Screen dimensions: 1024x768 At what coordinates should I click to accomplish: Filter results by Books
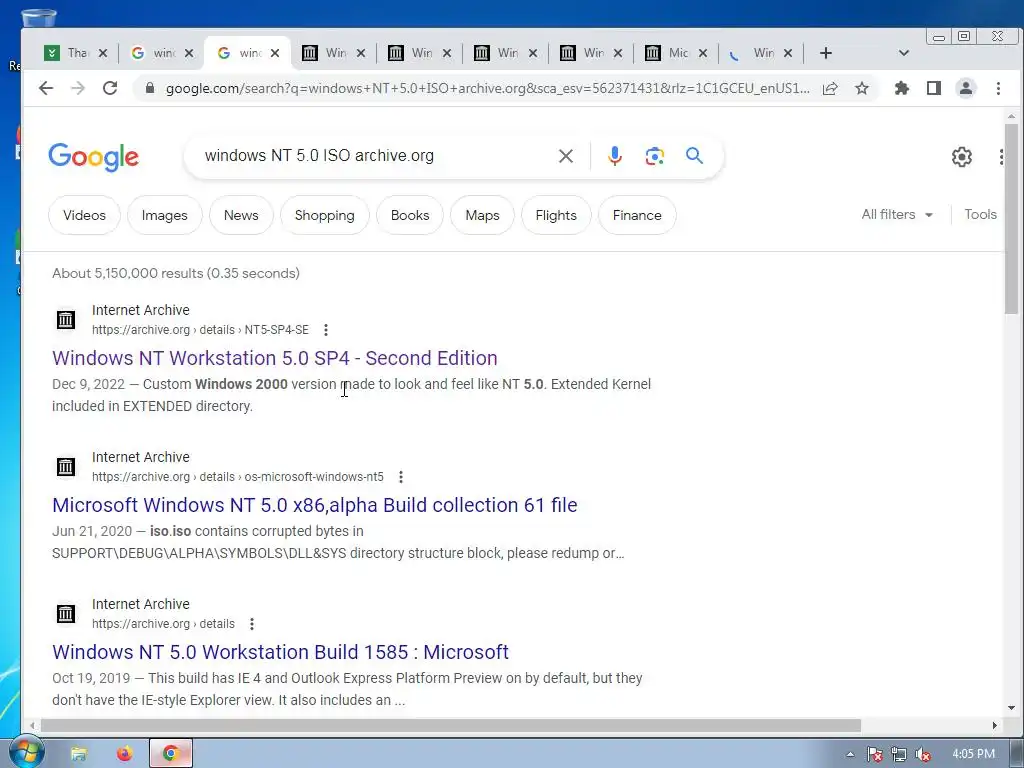tap(410, 215)
